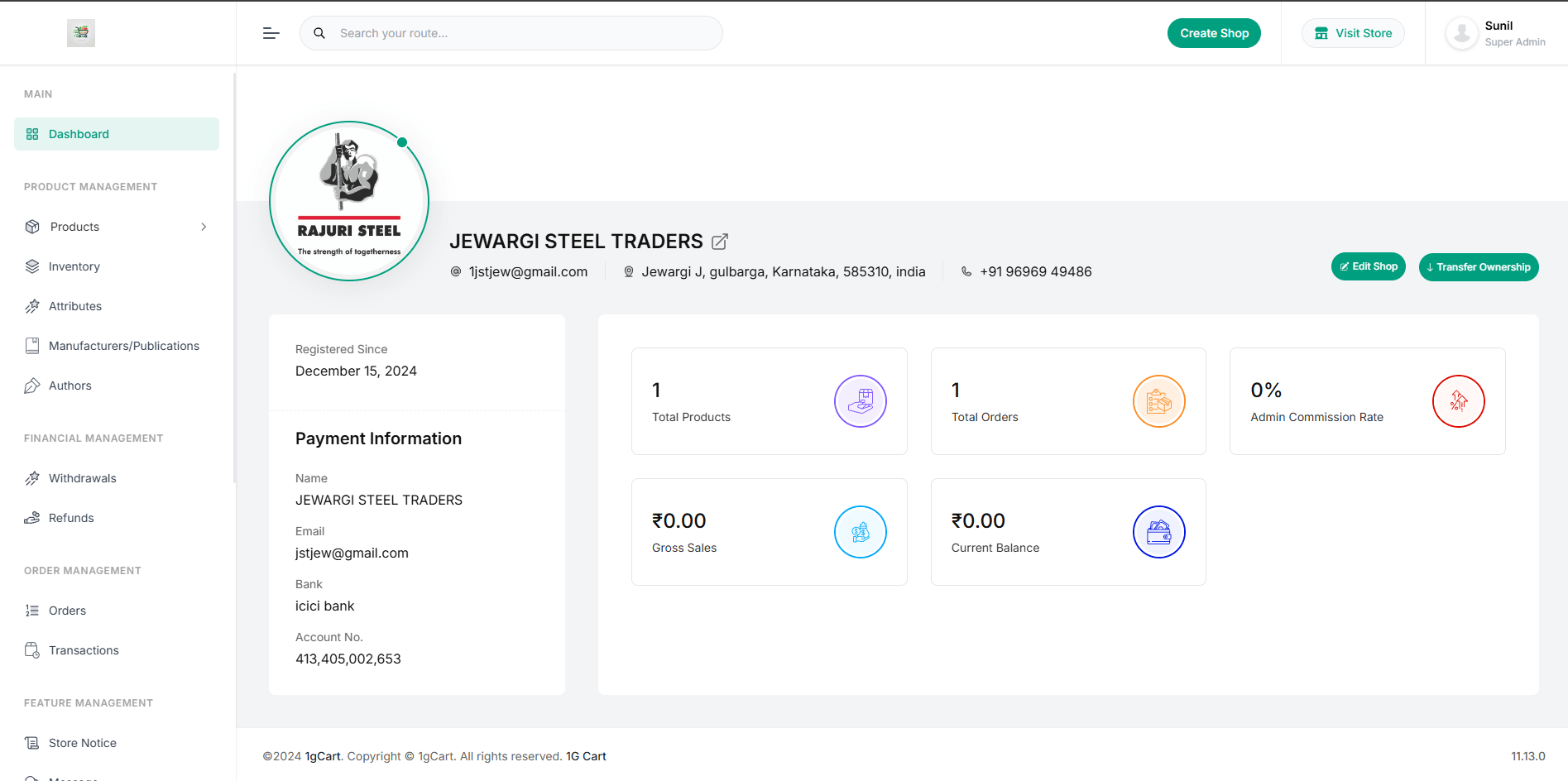Click the Visit Store button
Image resolution: width=1568 pixels, height=781 pixels.
click(x=1353, y=33)
